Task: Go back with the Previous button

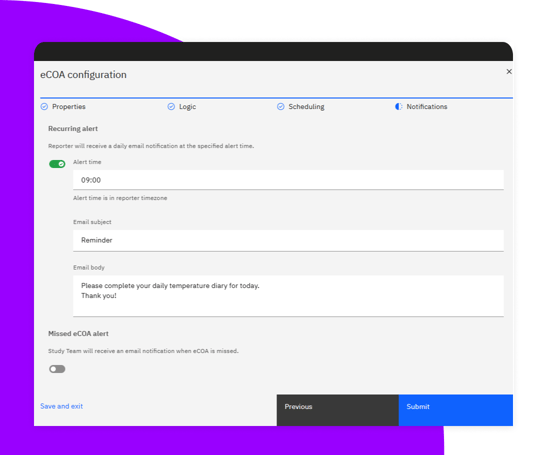Action: click(x=338, y=410)
